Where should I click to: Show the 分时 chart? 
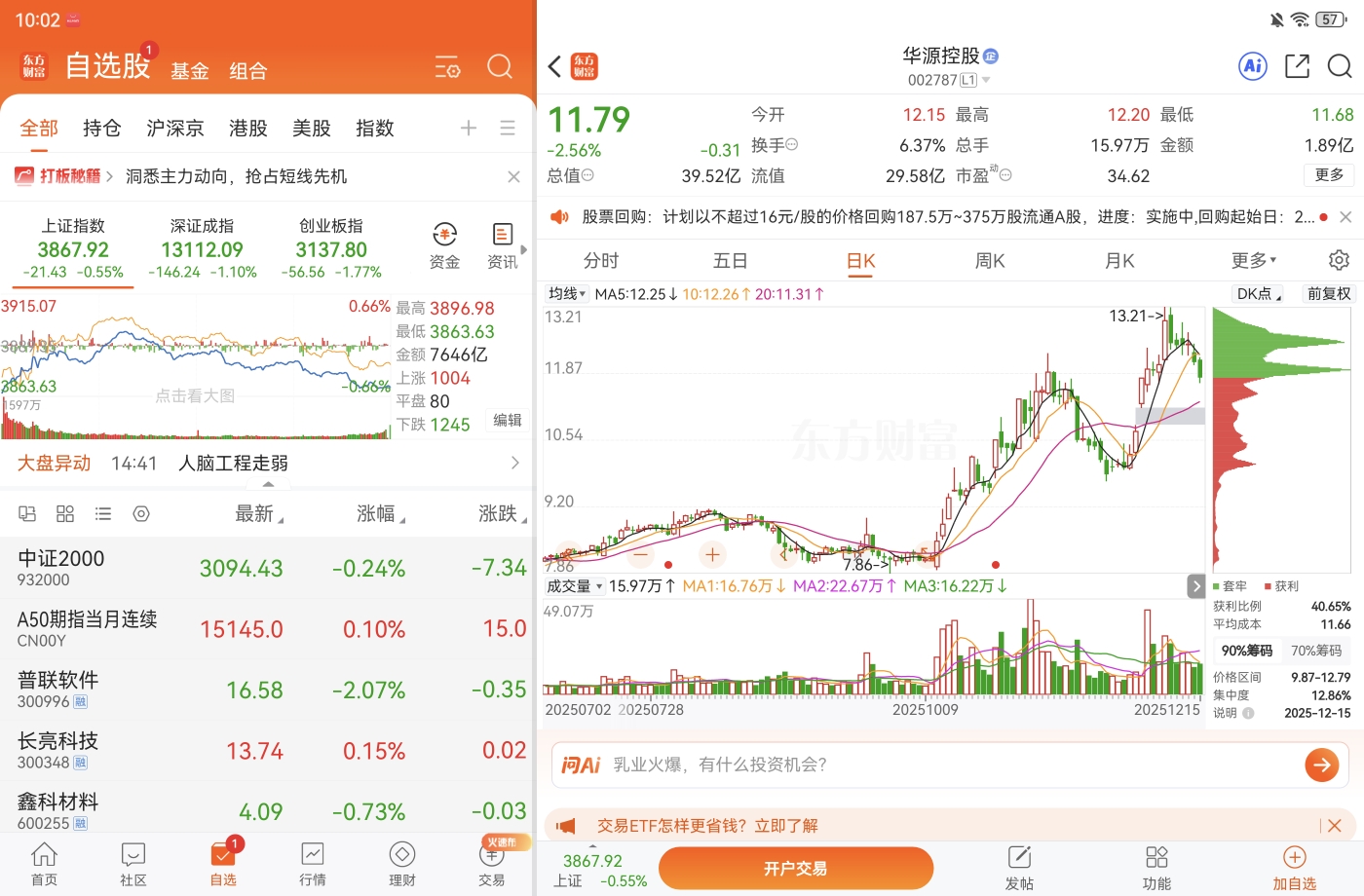[601, 261]
